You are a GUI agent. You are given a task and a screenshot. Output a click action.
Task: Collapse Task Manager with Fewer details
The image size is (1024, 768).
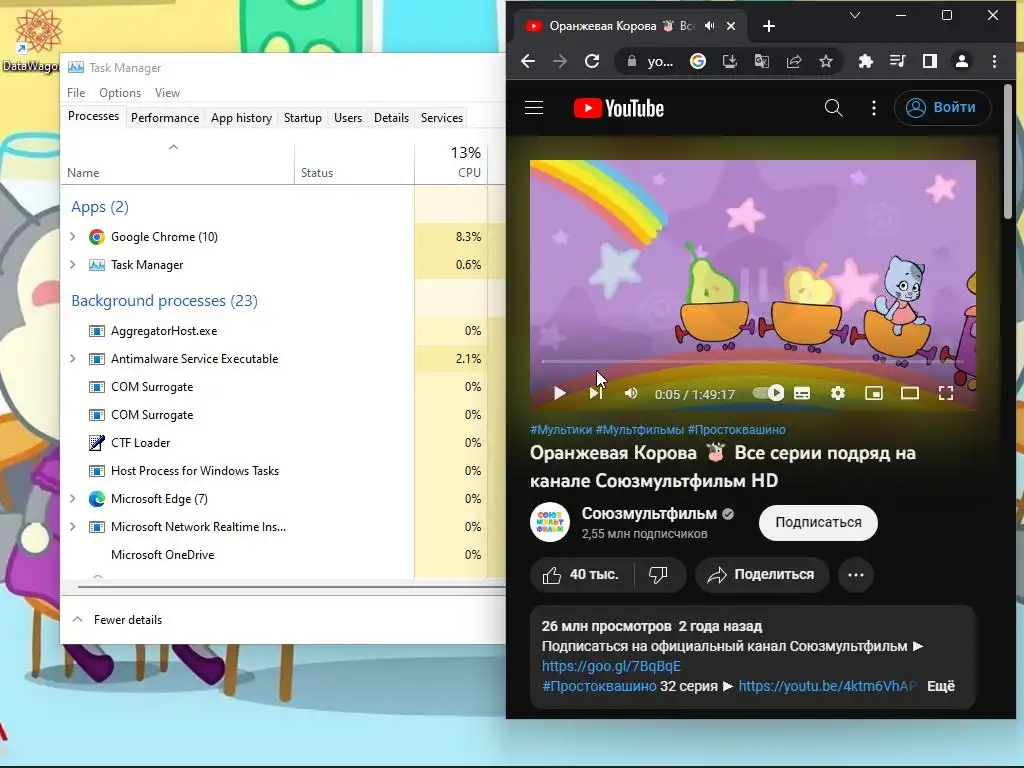point(118,620)
